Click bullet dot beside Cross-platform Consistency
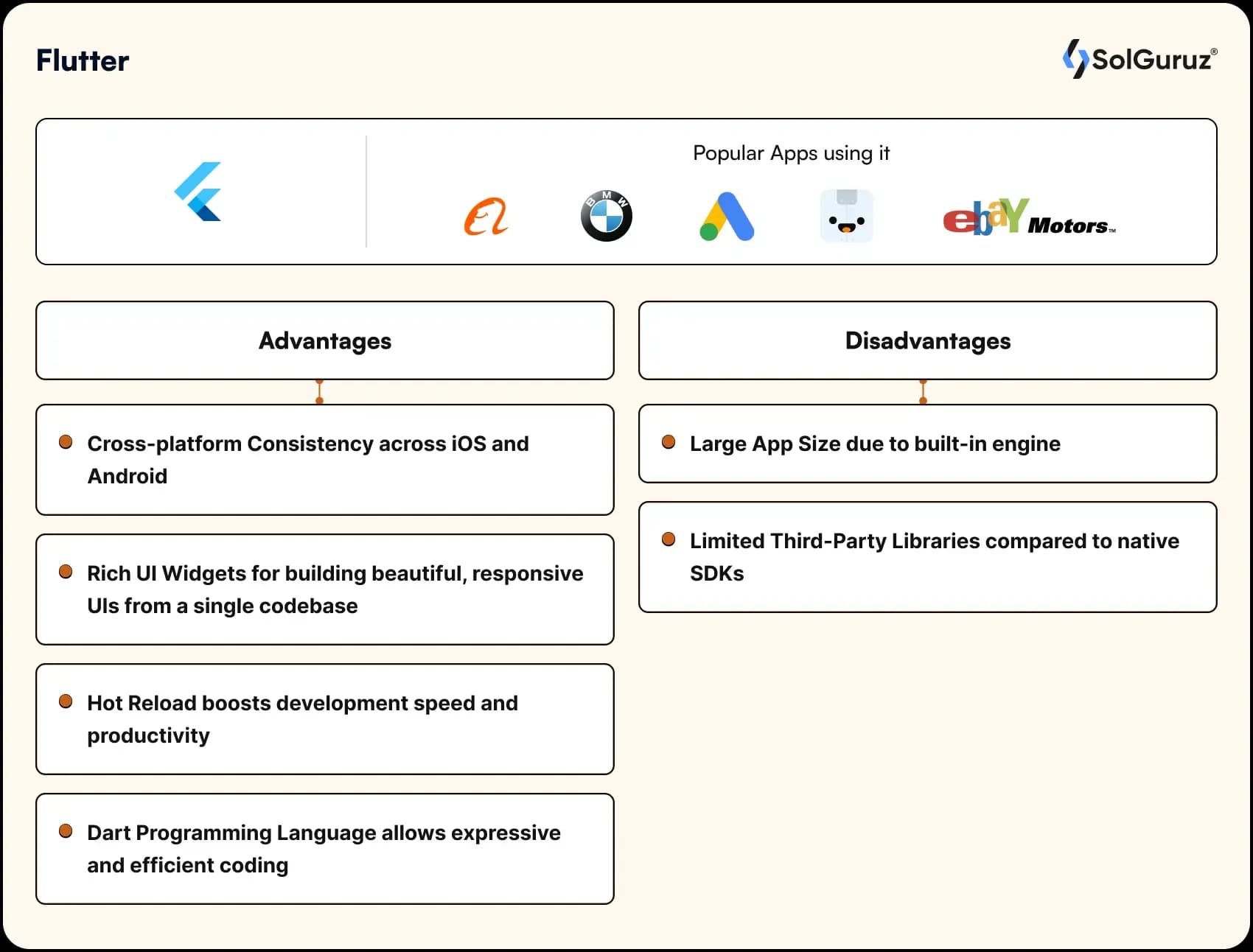 (66, 442)
